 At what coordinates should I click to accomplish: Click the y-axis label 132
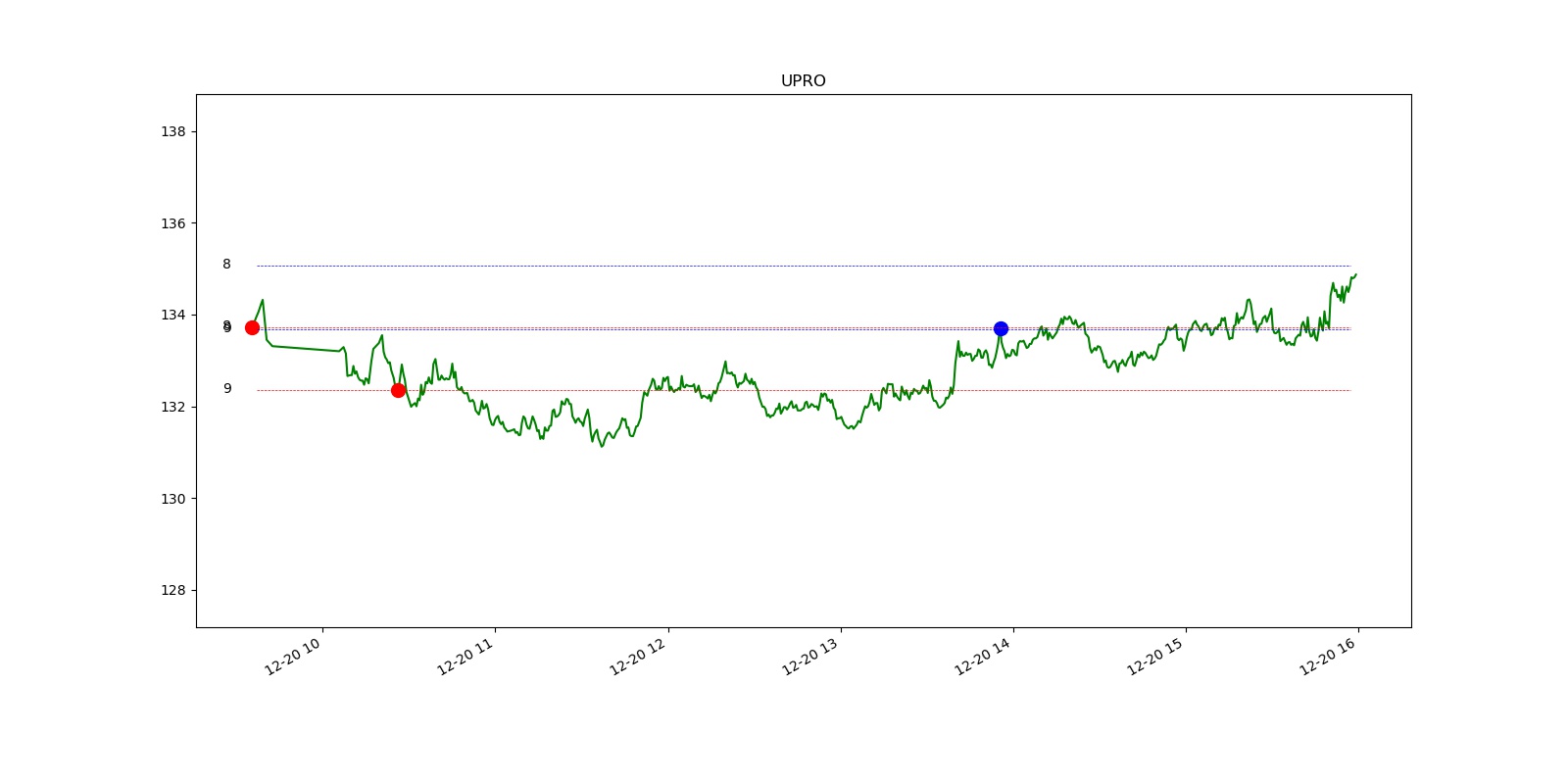(x=172, y=407)
